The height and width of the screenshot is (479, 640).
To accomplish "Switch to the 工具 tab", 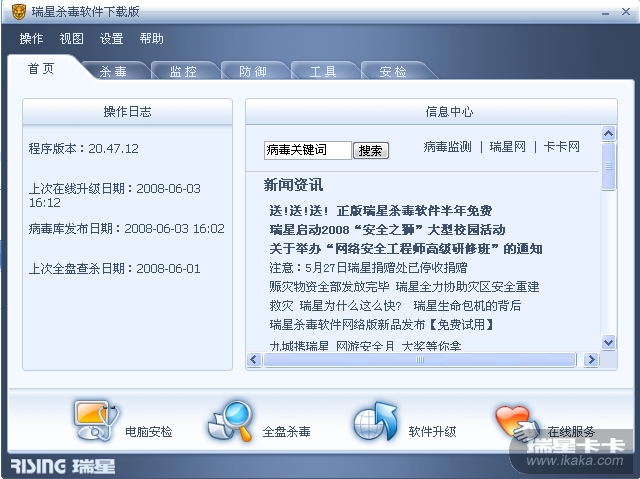I will point(323,71).
